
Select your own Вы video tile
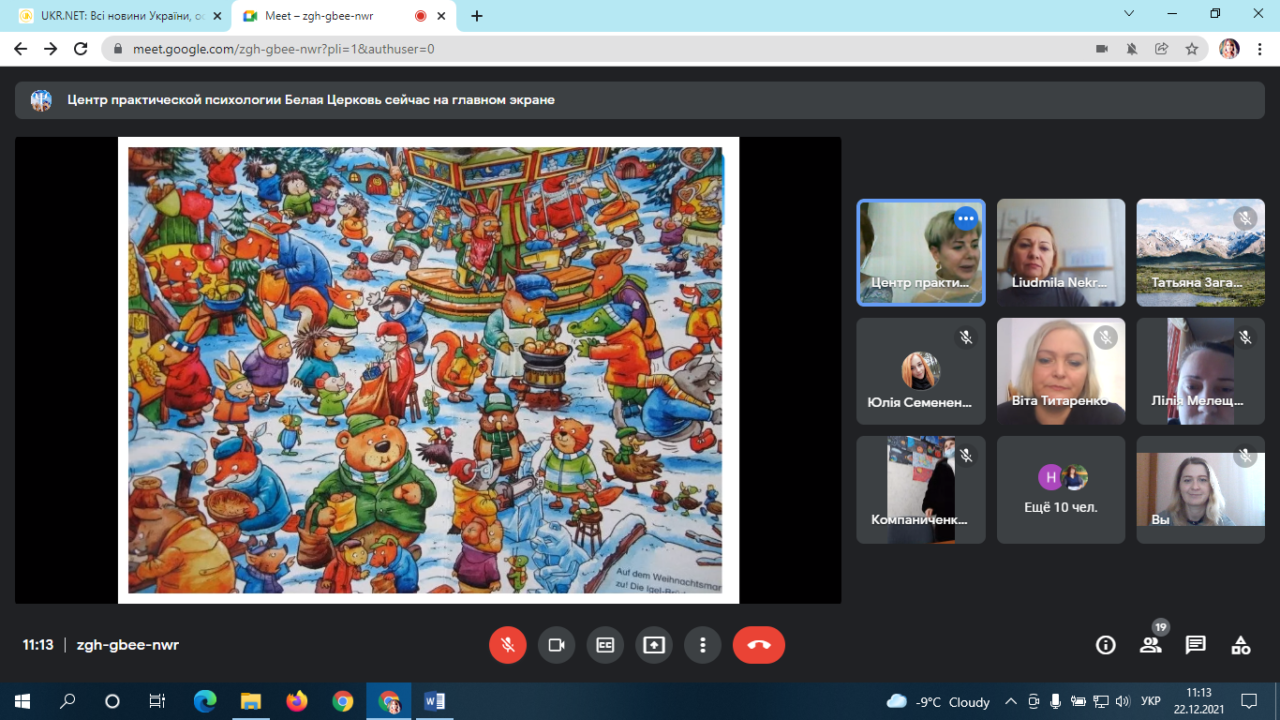pos(1201,489)
